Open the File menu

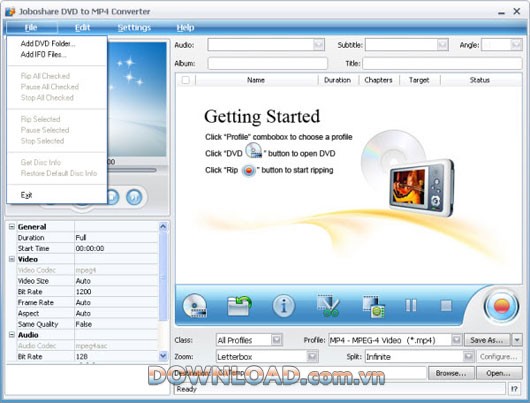31,27
